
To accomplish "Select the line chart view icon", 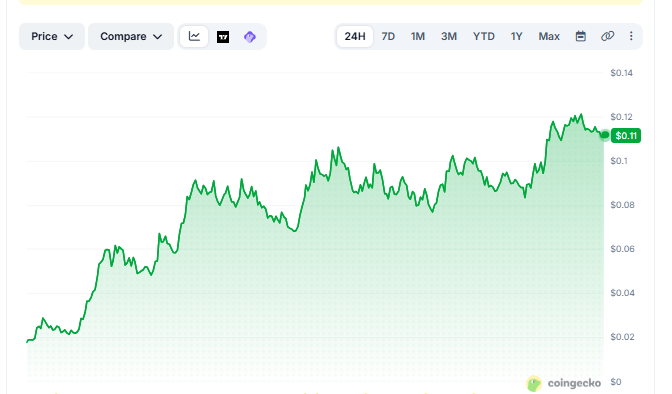I will (194, 36).
